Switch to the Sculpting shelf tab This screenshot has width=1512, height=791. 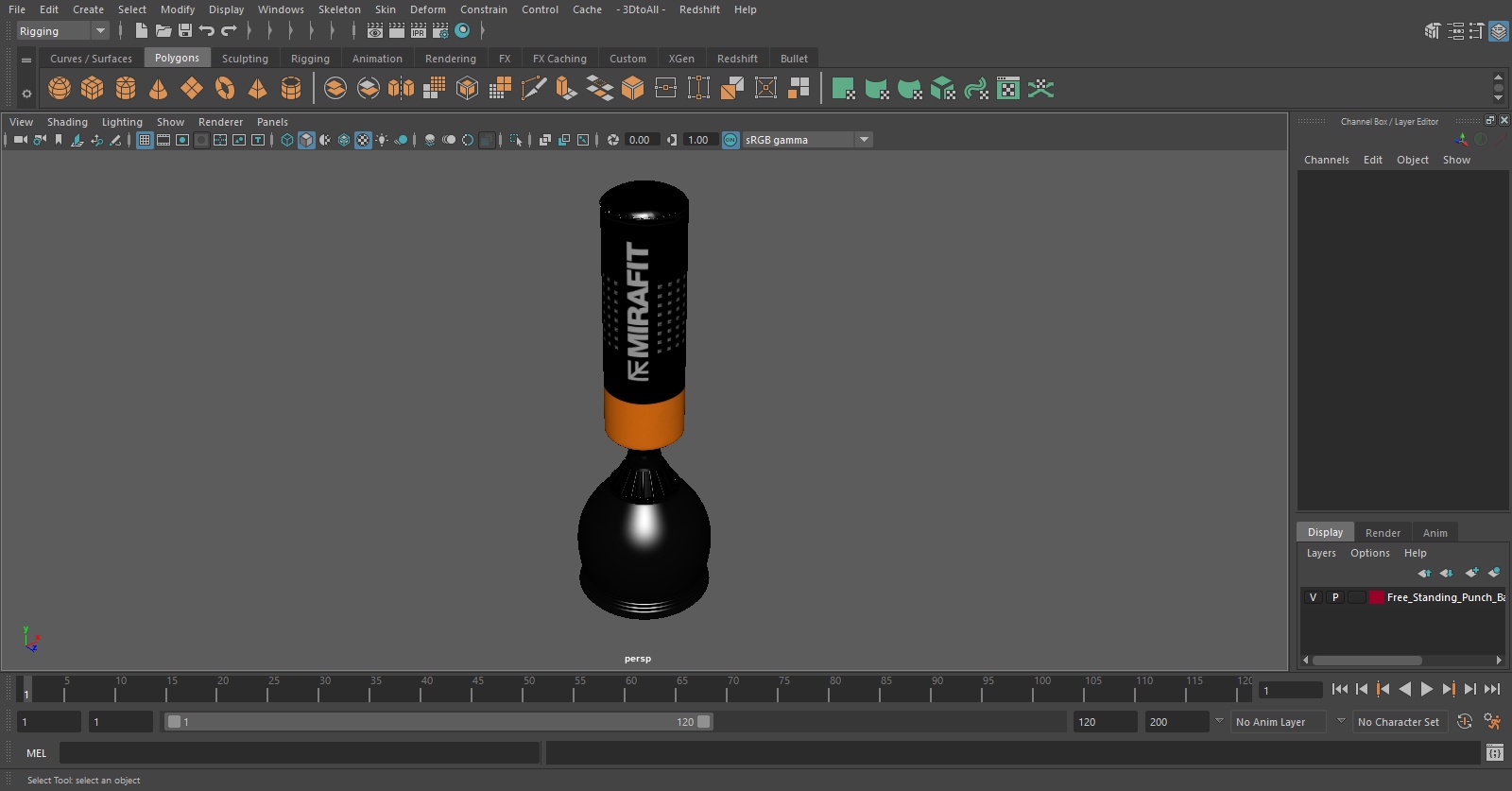coord(245,59)
